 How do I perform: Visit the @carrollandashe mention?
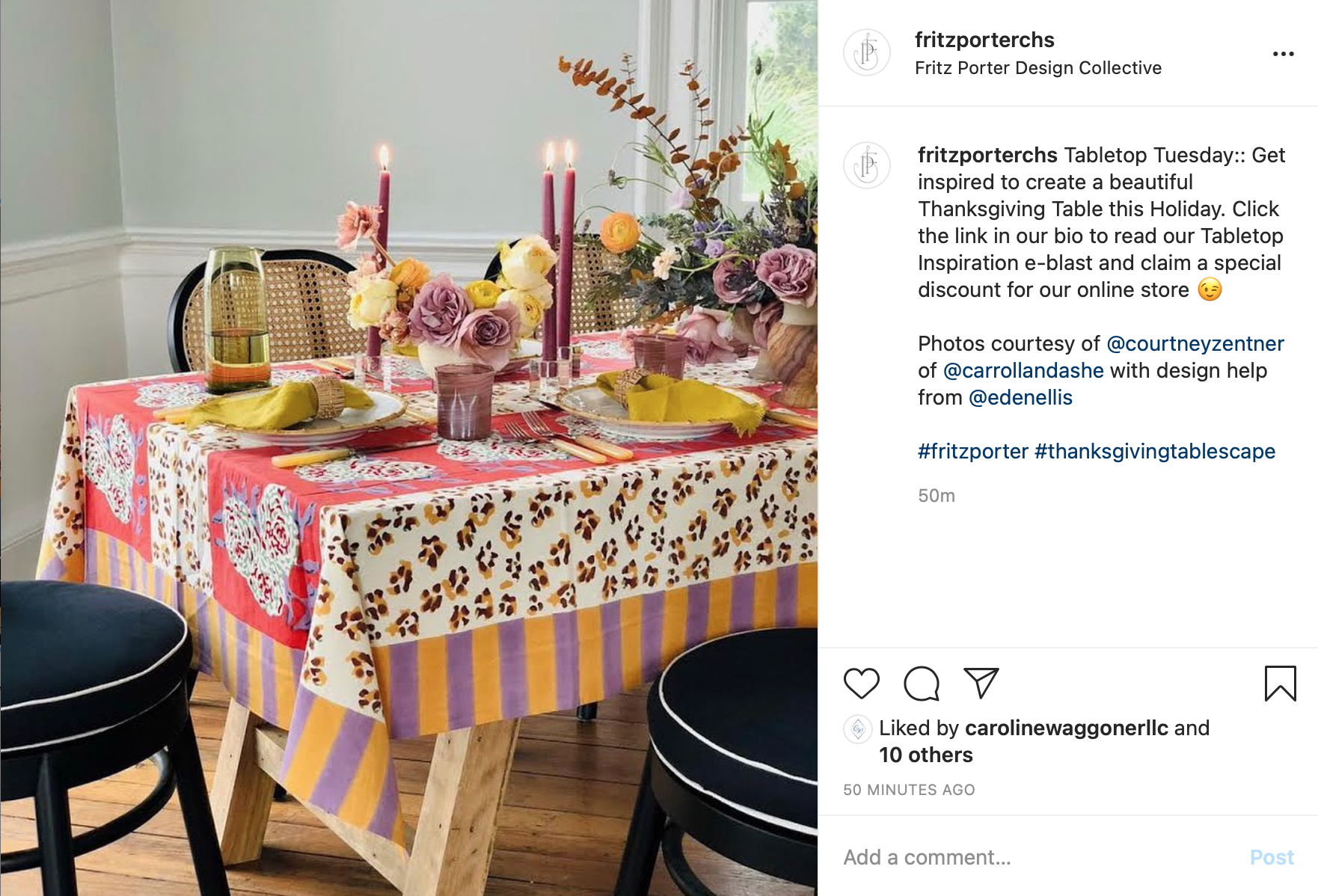[x=1023, y=370]
